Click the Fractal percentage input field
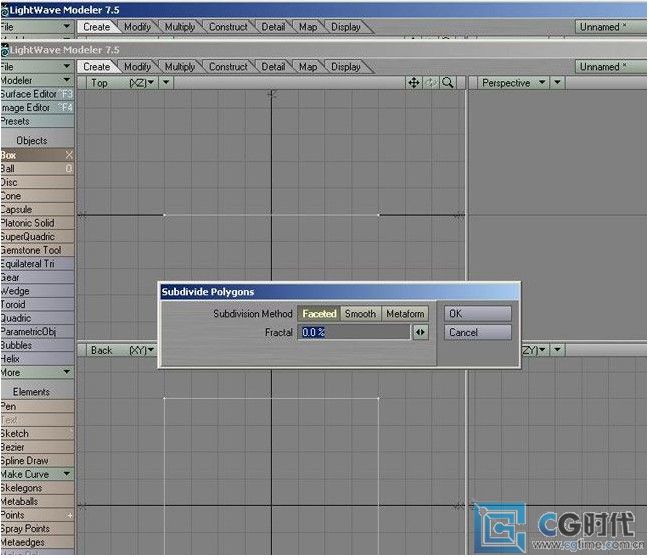Screen dimensions: 649x558 (353, 332)
